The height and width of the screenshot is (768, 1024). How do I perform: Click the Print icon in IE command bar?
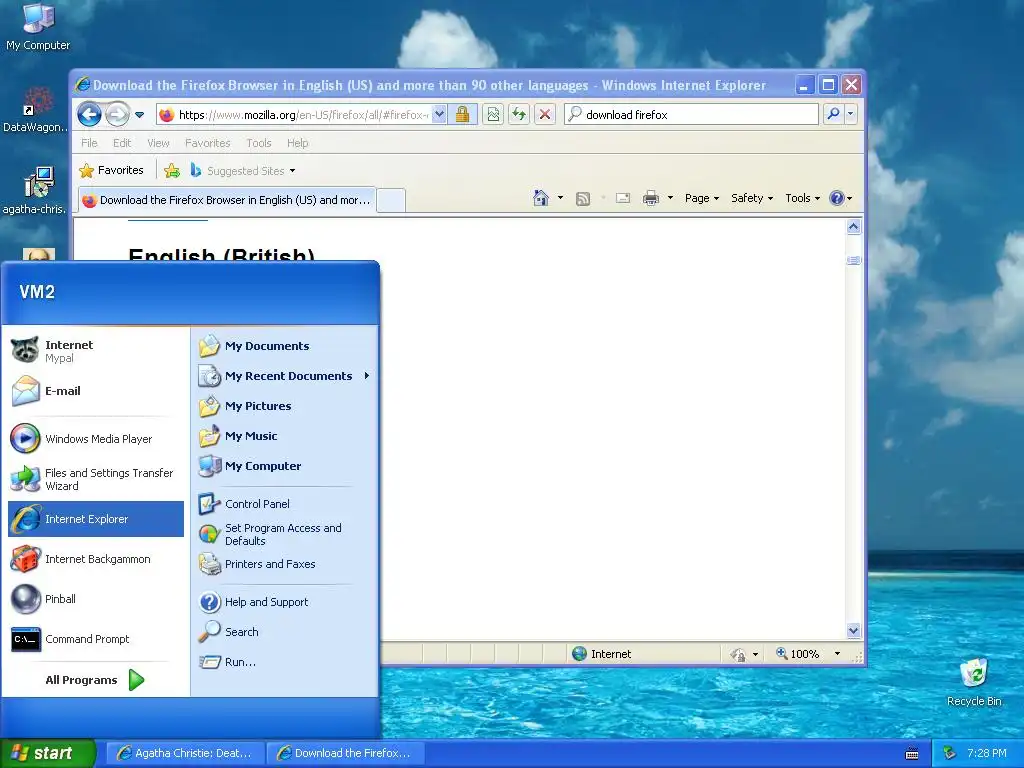[650, 198]
